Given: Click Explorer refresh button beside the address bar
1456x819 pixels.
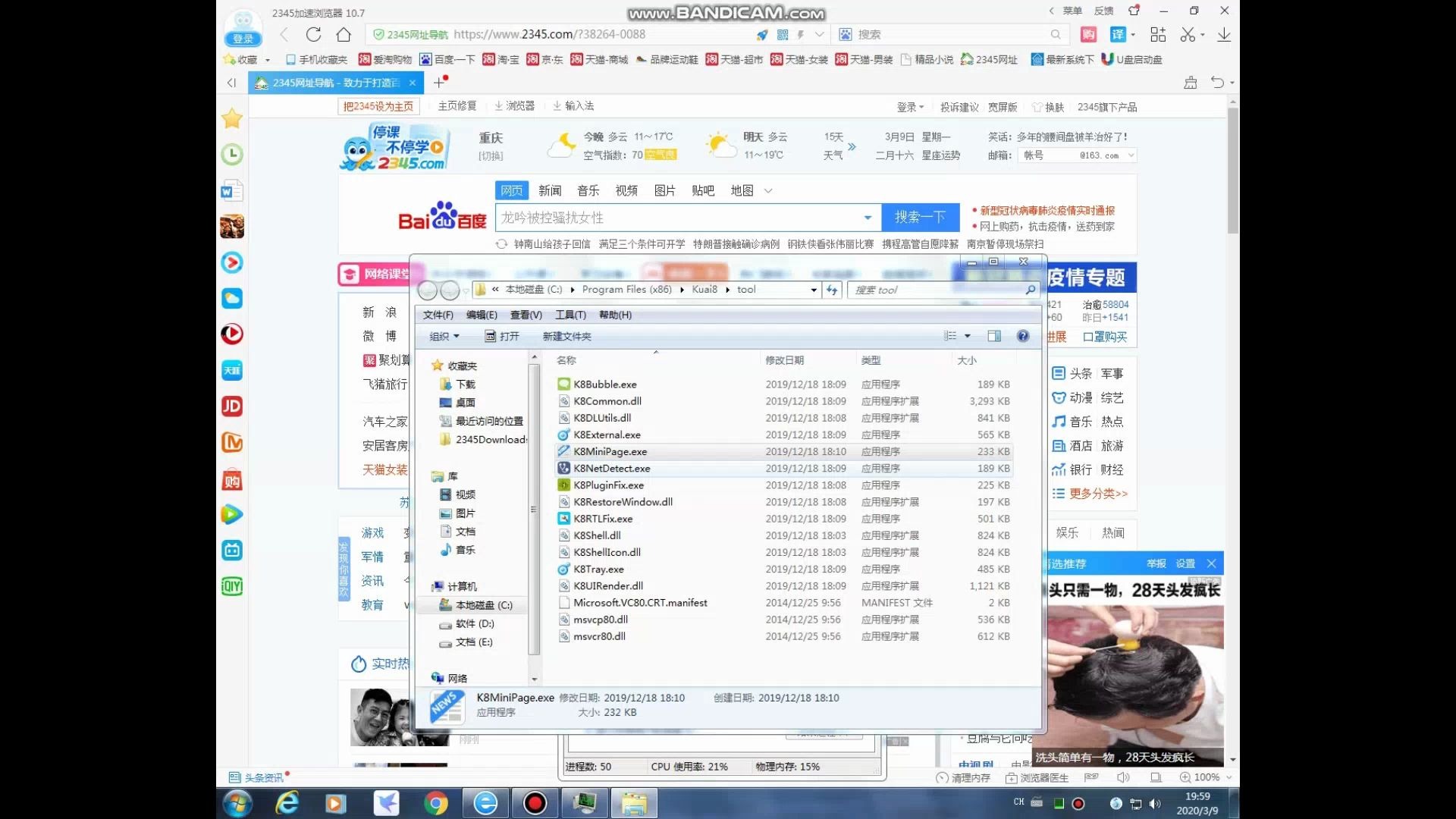Looking at the screenshot, I should (x=832, y=290).
